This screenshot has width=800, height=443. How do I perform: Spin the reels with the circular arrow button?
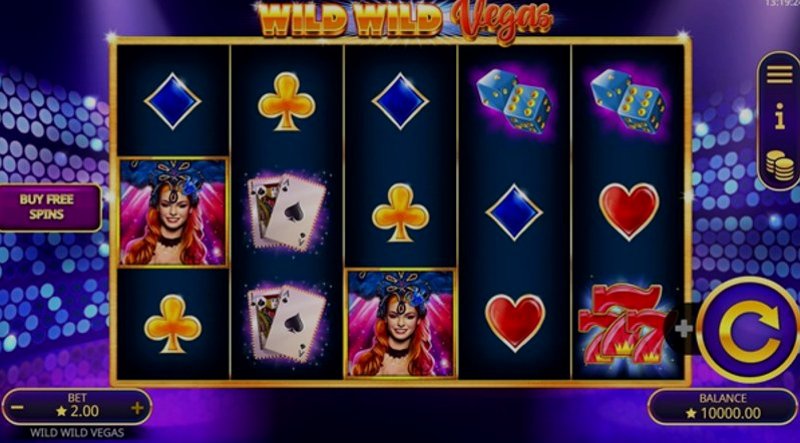(x=748, y=330)
